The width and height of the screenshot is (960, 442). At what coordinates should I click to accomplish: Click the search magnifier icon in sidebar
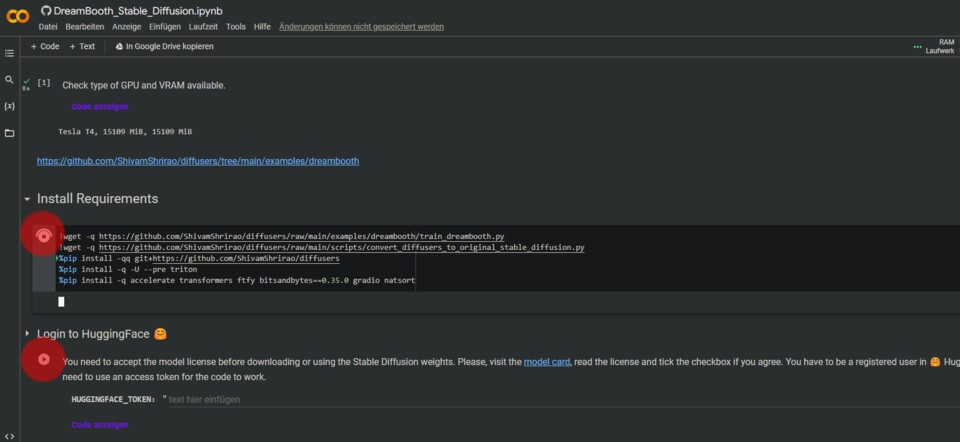(x=9, y=79)
